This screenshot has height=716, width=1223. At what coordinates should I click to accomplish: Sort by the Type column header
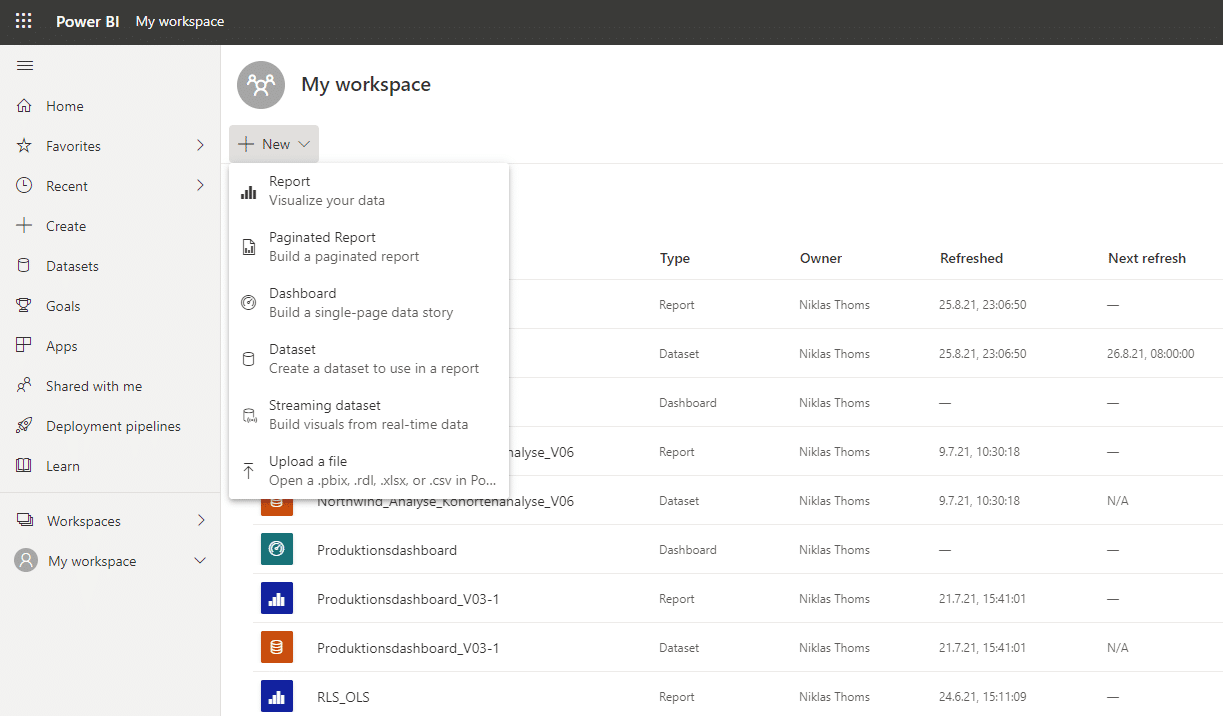pyautogui.click(x=675, y=258)
